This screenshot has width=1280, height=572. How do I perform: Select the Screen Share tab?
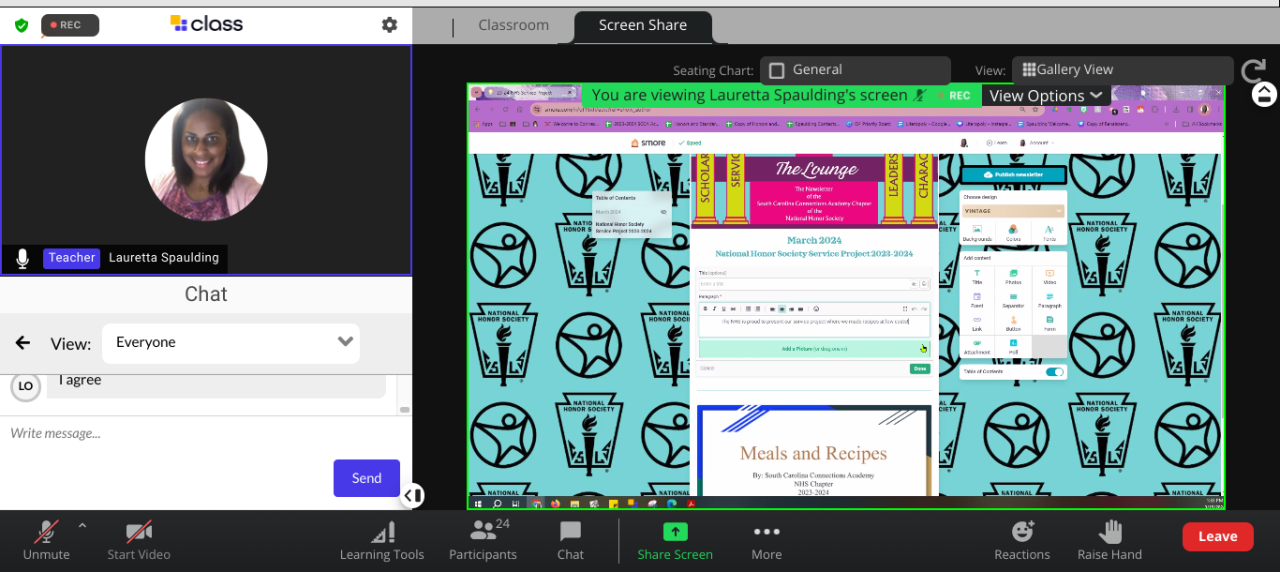coord(643,25)
